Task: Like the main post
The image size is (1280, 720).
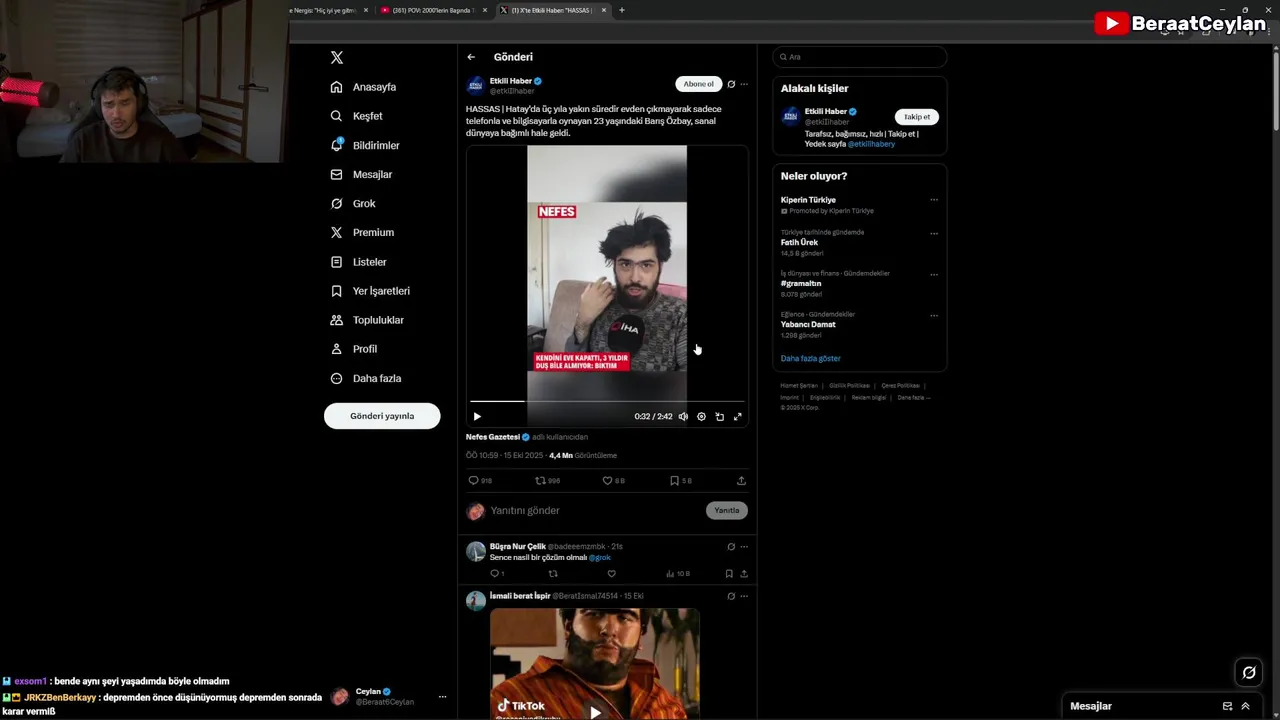Action: pyautogui.click(x=607, y=481)
